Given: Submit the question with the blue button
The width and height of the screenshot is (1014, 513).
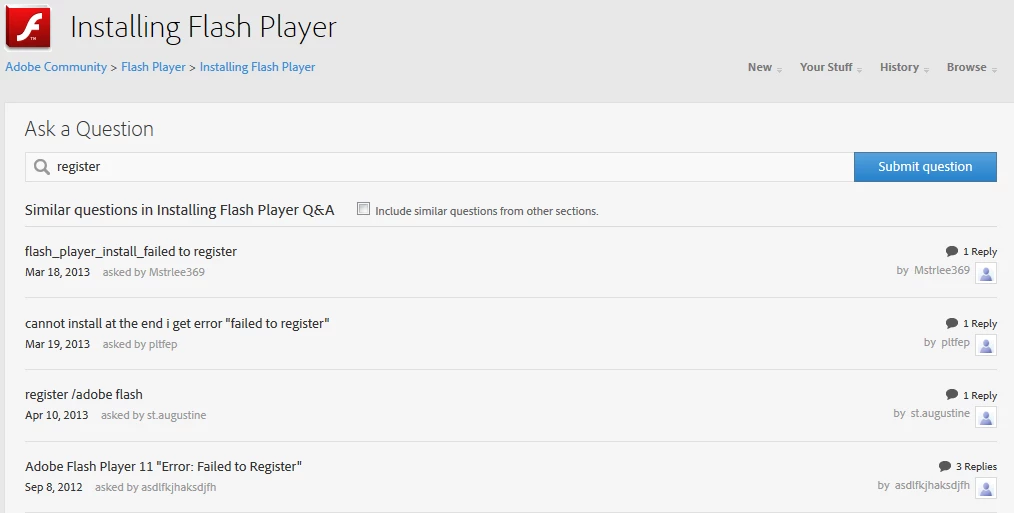Looking at the screenshot, I should click(925, 167).
